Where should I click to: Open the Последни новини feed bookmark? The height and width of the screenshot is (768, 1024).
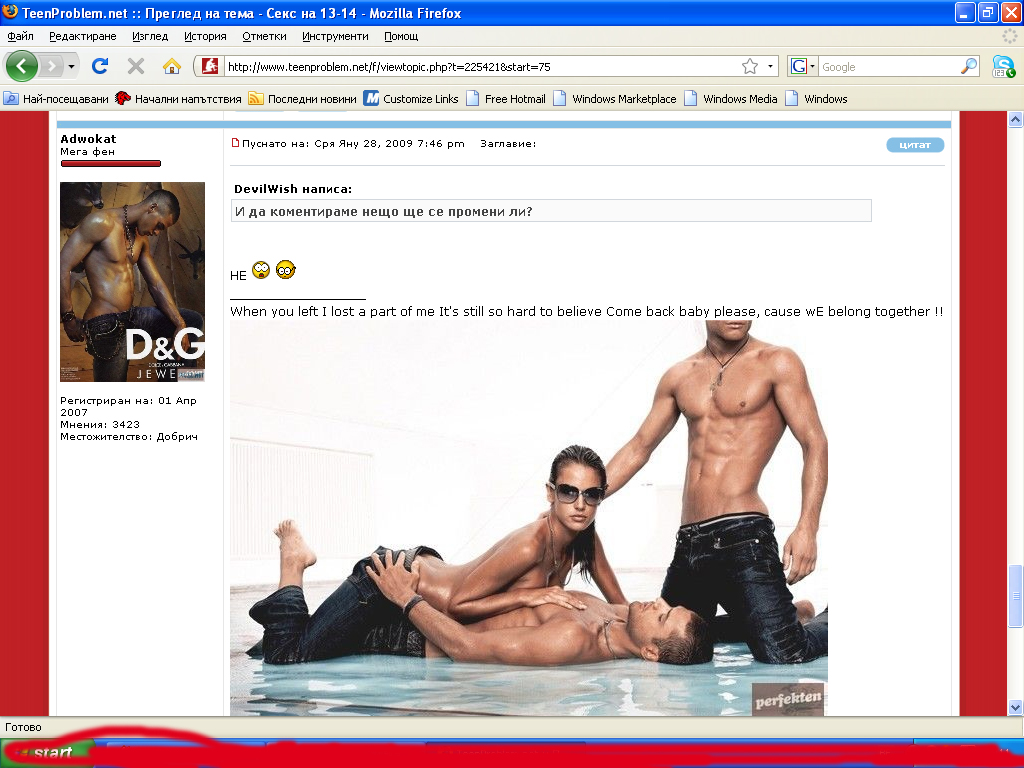302,99
